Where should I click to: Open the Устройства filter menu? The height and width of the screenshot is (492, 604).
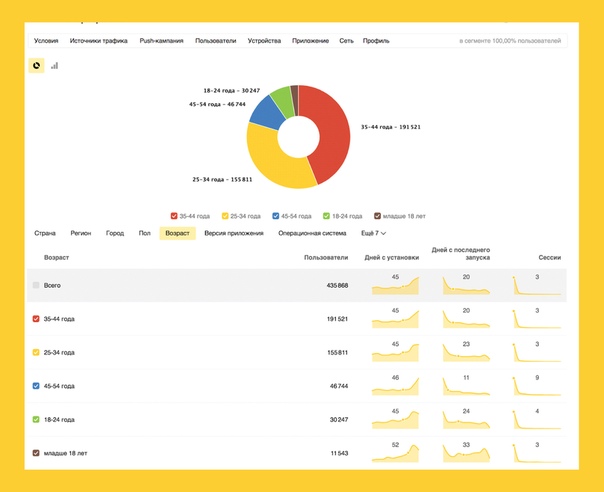pyautogui.click(x=264, y=41)
